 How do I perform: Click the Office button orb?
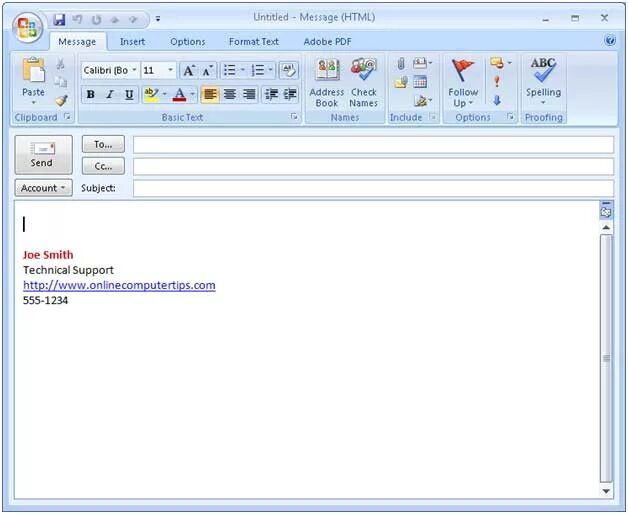click(27, 28)
